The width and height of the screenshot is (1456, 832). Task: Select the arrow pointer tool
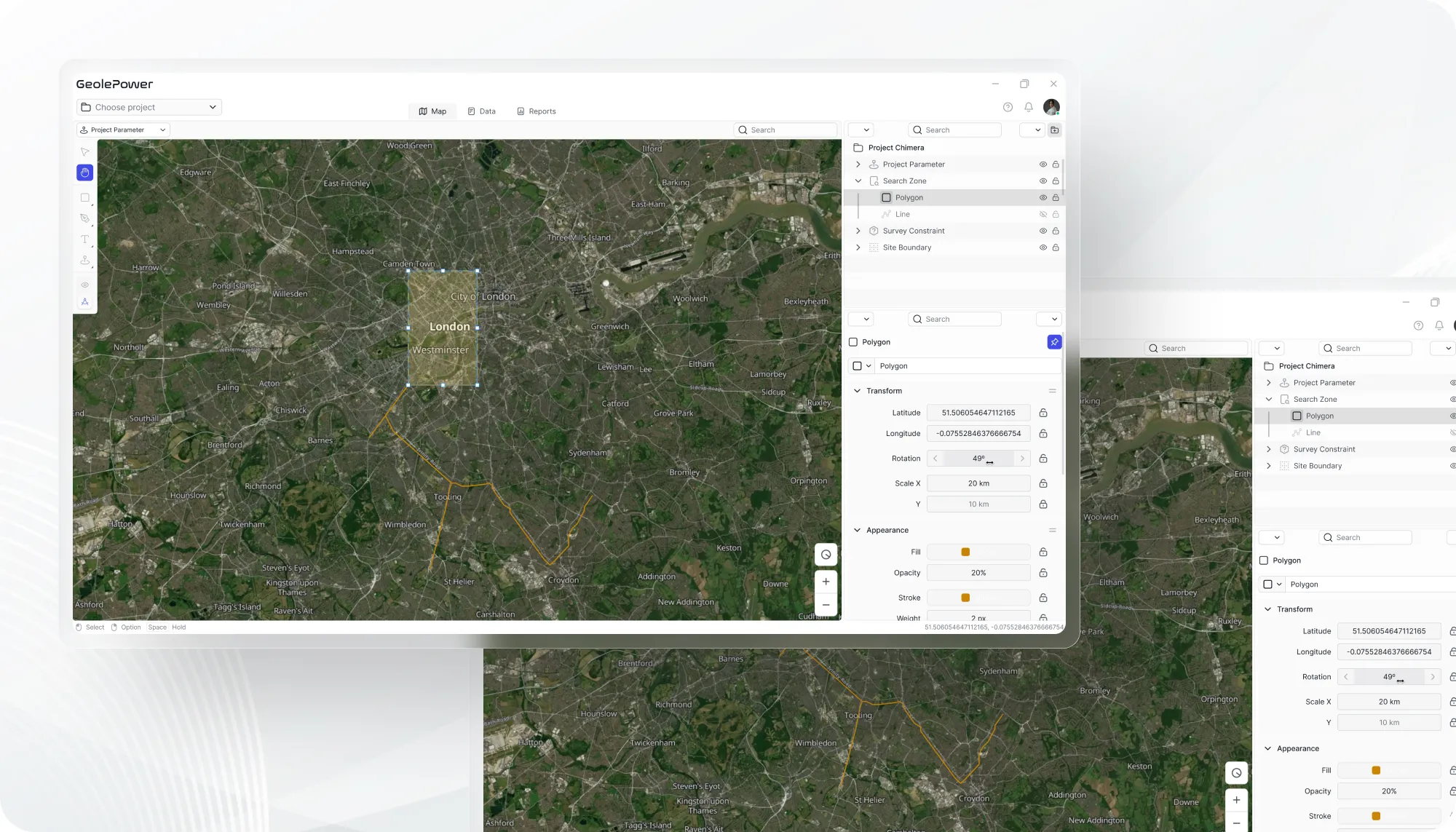click(84, 152)
